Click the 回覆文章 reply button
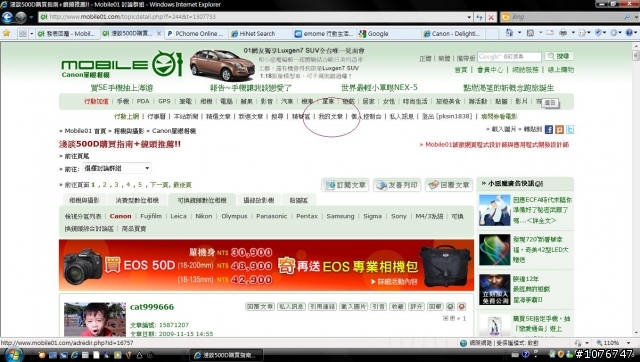This screenshot has height=362, width=640. (449, 185)
